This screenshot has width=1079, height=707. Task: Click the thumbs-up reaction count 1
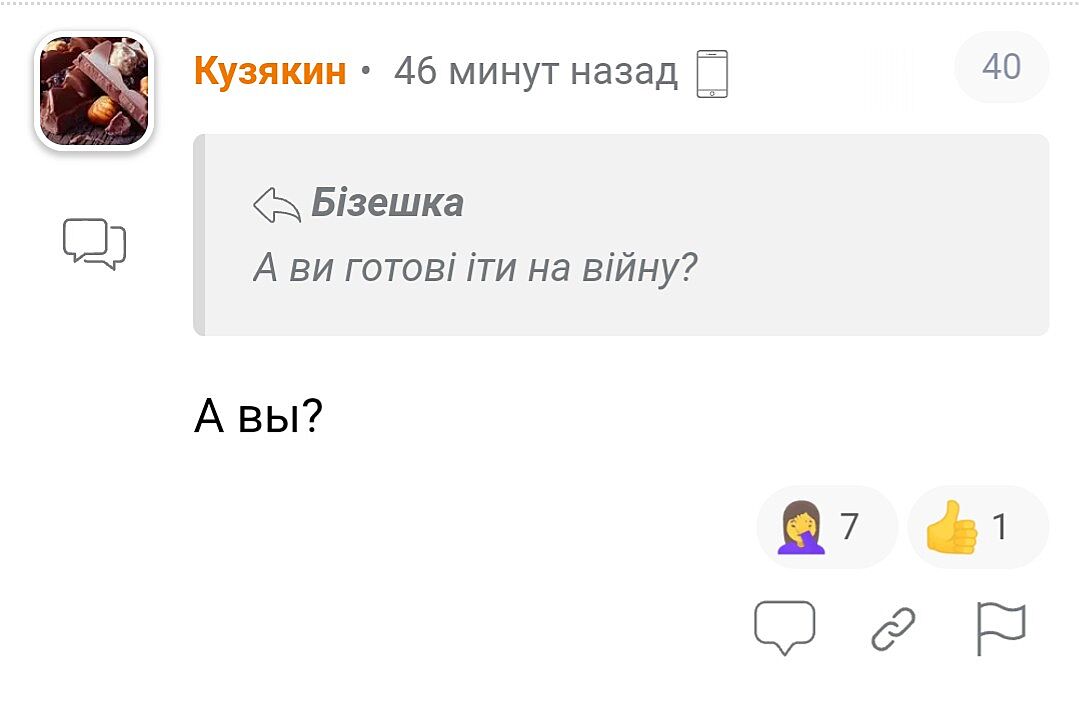click(x=999, y=526)
